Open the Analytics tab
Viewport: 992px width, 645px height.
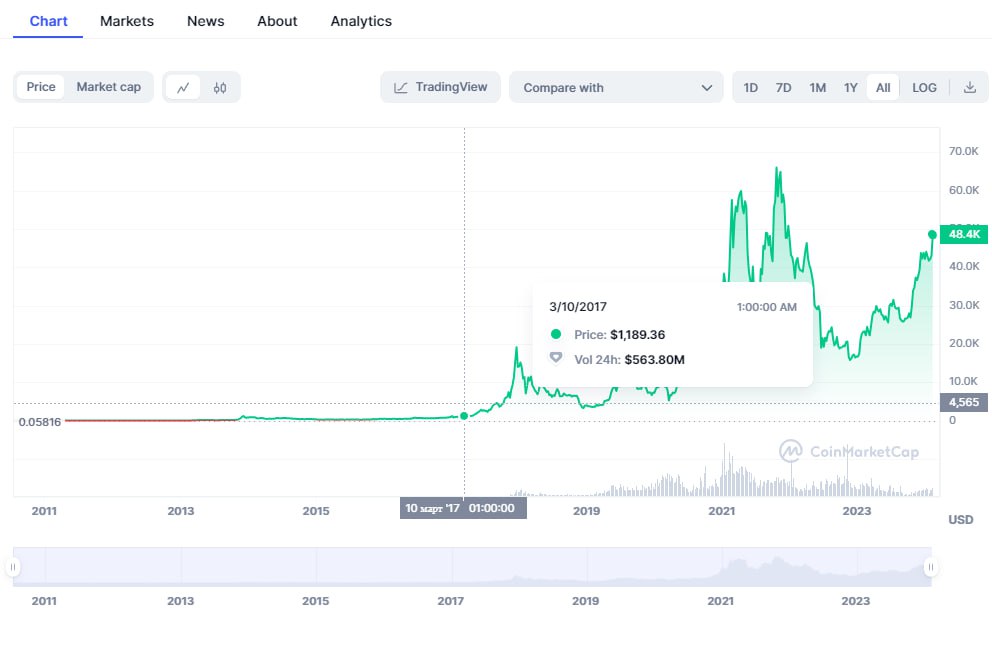pos(361,22)
